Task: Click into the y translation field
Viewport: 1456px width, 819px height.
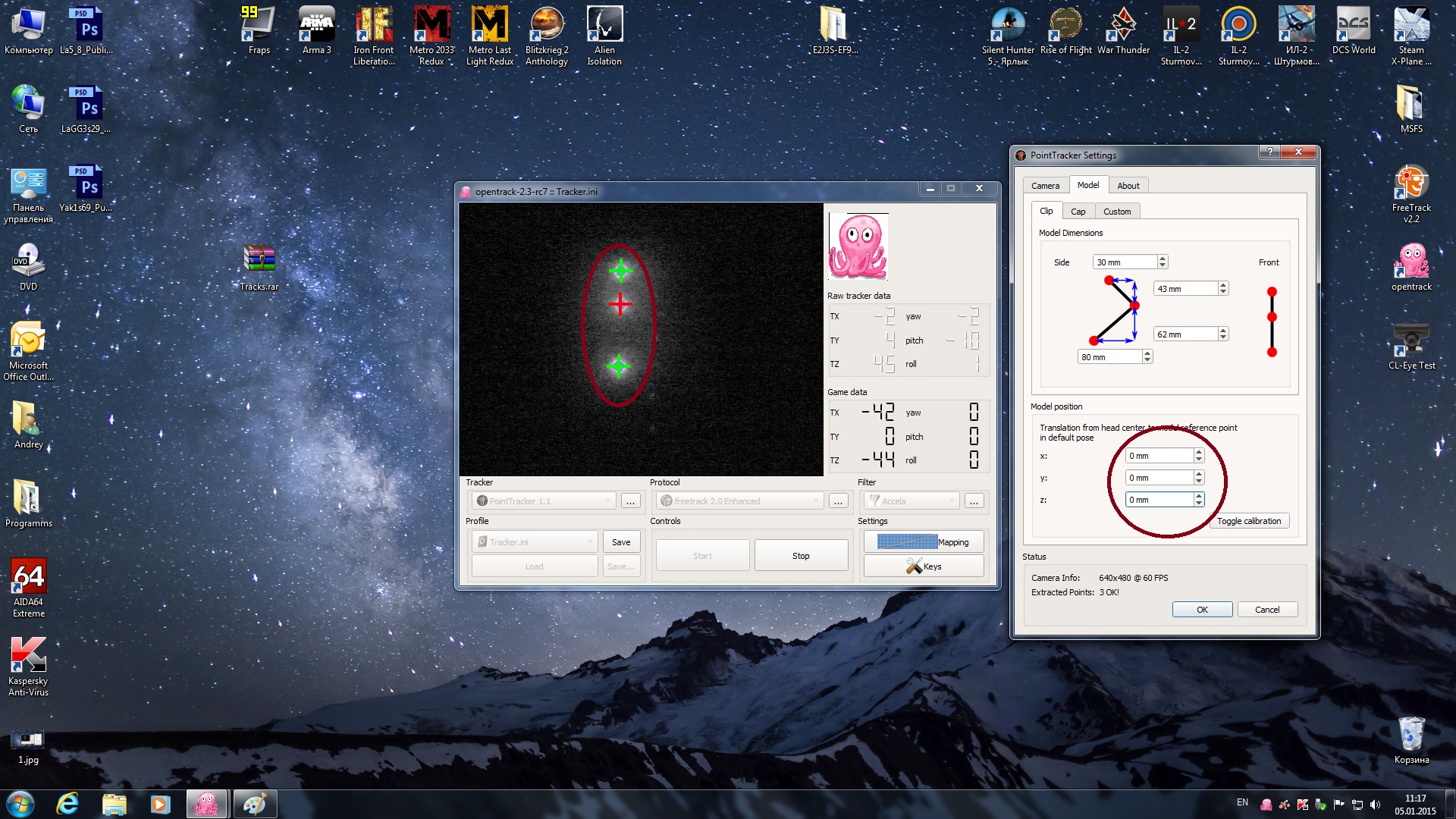Action: tap(1159, 478)
